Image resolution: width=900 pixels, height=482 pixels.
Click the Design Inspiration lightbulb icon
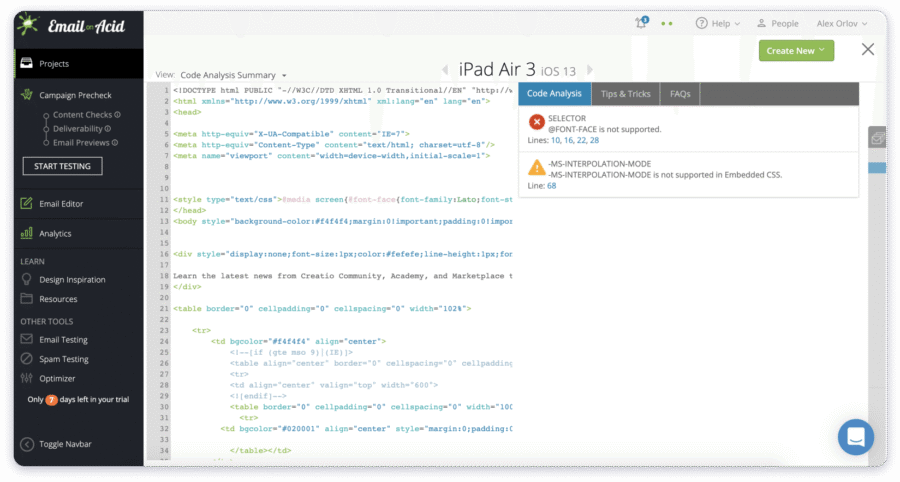pyautogui.click(x=27, y=280)
